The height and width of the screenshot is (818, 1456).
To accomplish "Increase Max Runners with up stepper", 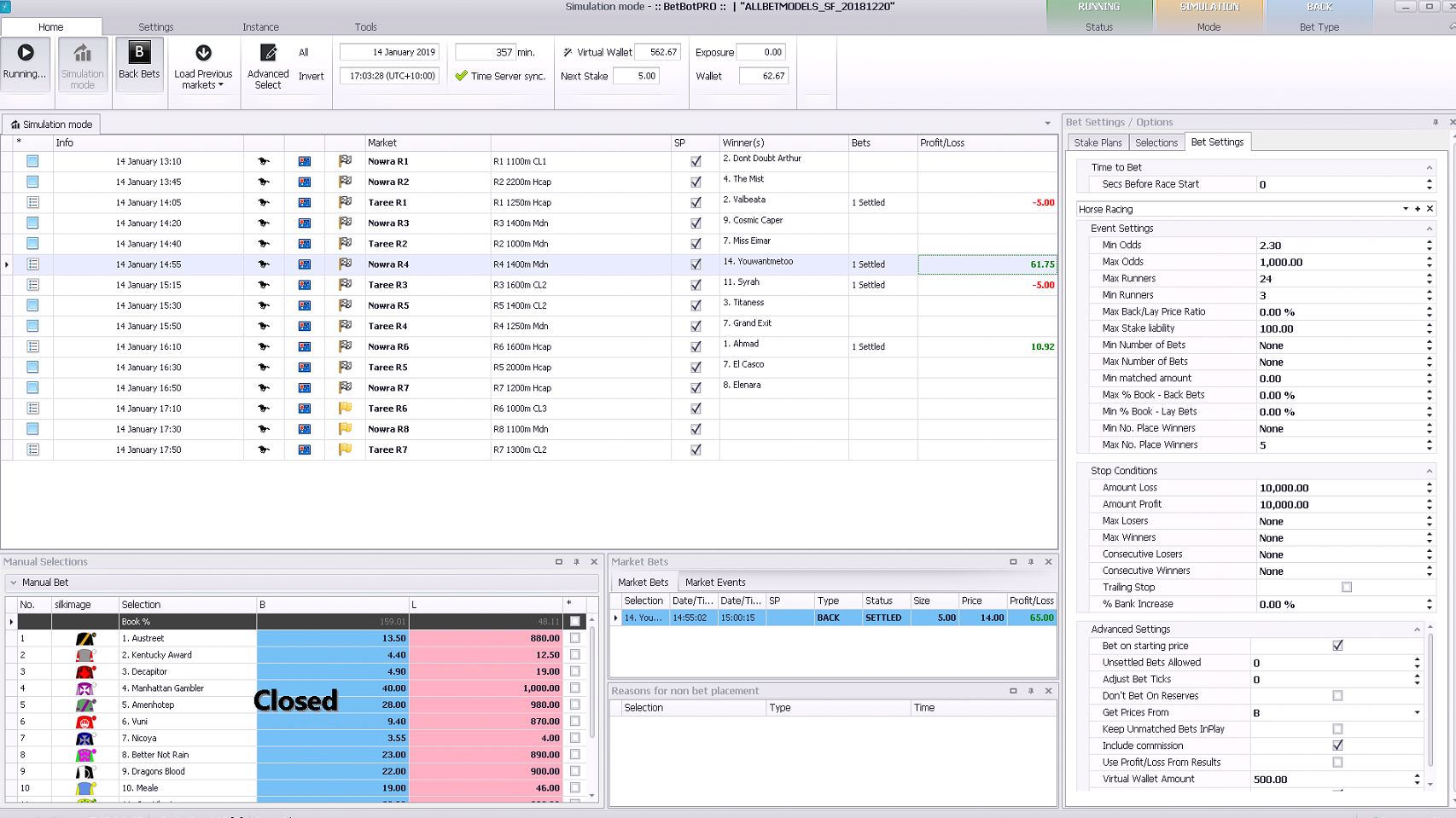I will pyautogui.click(x=1430, y=276).
